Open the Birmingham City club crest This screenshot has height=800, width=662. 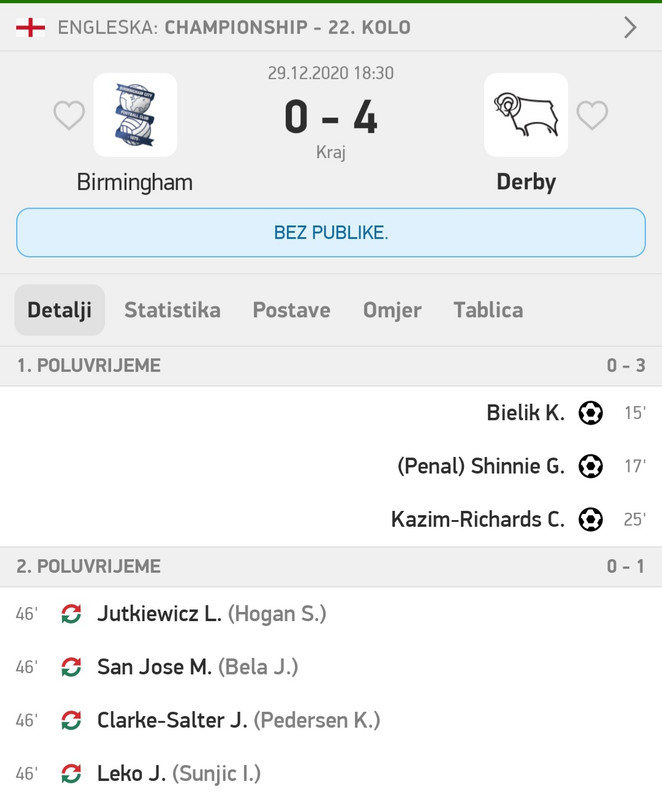point(135,115)
